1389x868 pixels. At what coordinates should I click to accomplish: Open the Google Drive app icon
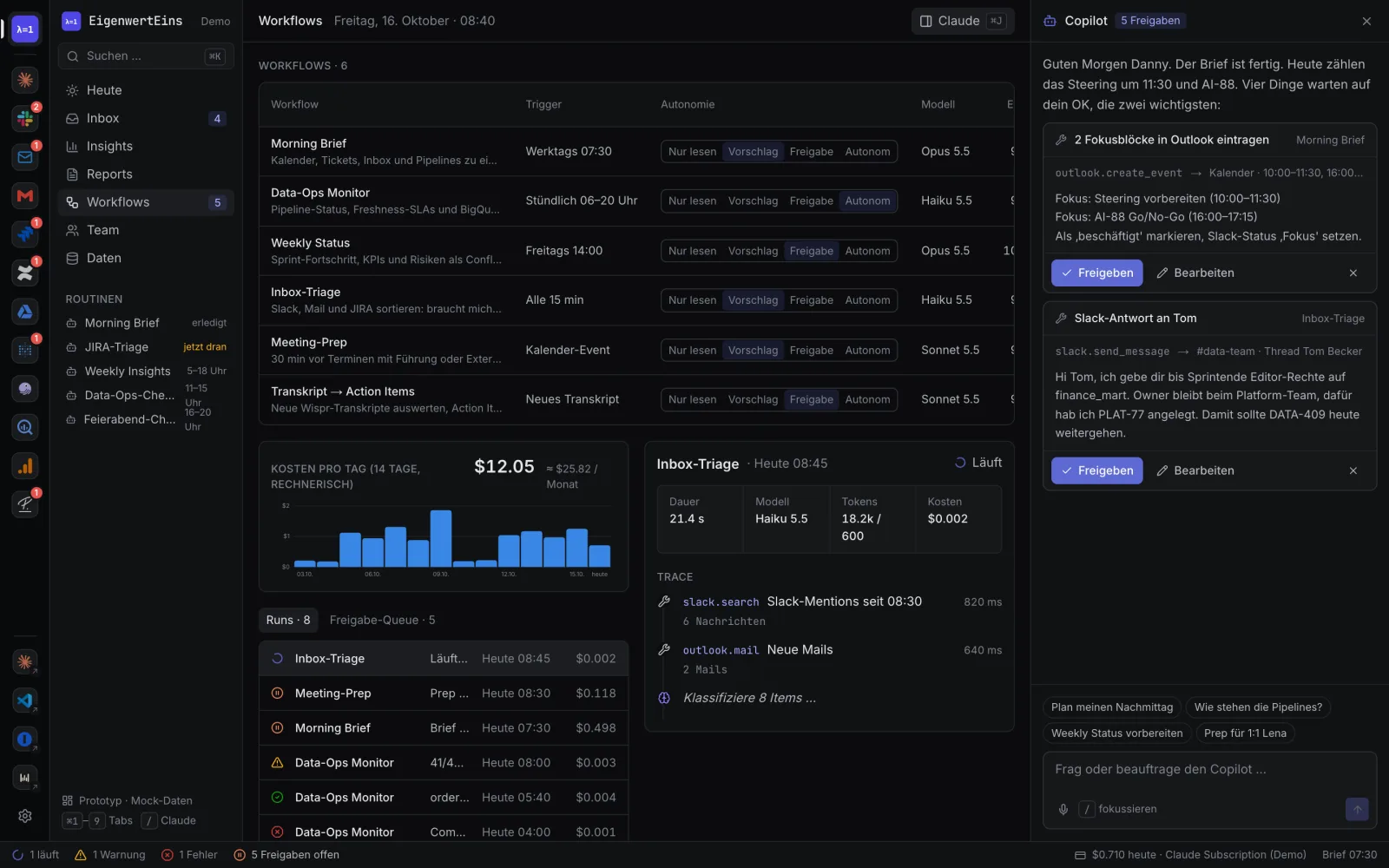click(x=25, y=312)
